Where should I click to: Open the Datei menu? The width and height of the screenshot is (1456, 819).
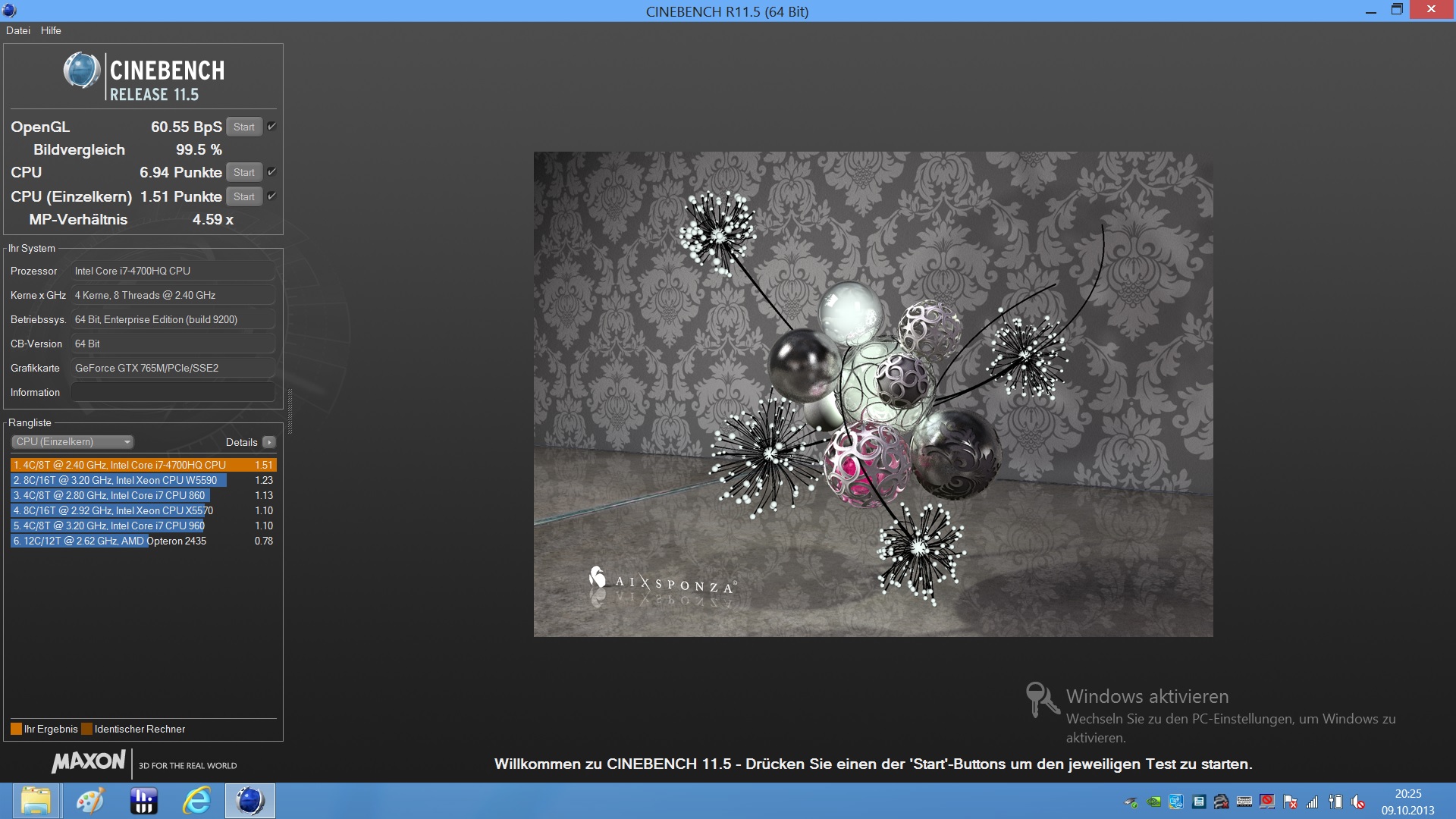(x=18, y=30)
